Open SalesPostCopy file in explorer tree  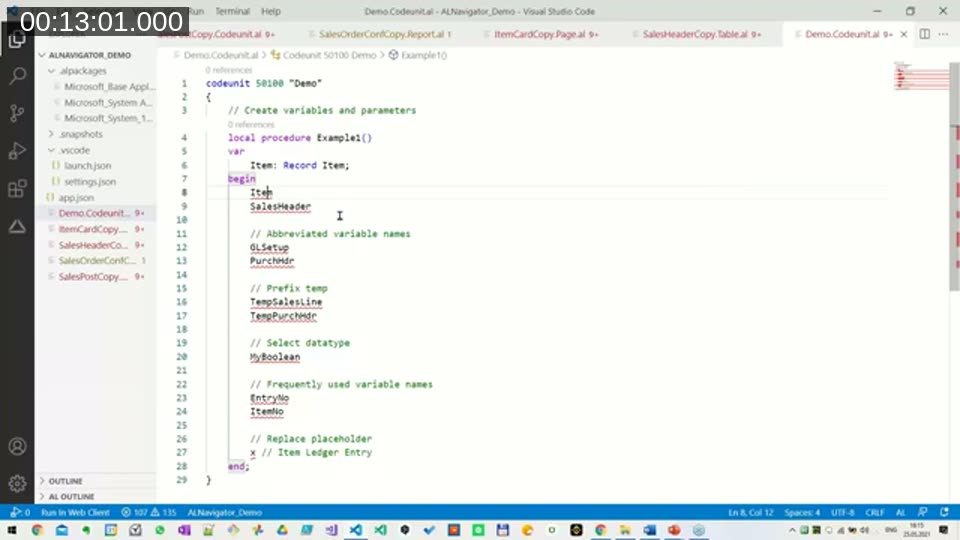(x=93, y=277)
